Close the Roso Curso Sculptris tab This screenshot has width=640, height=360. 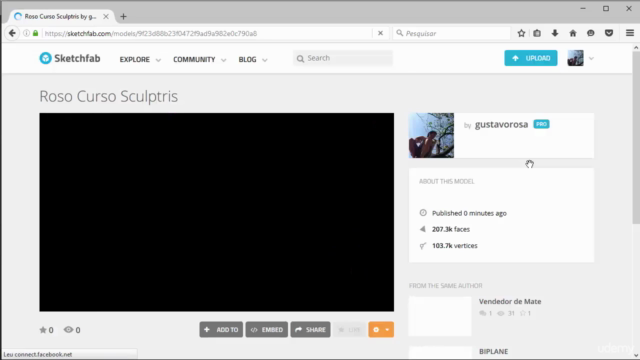coord(106,17)
